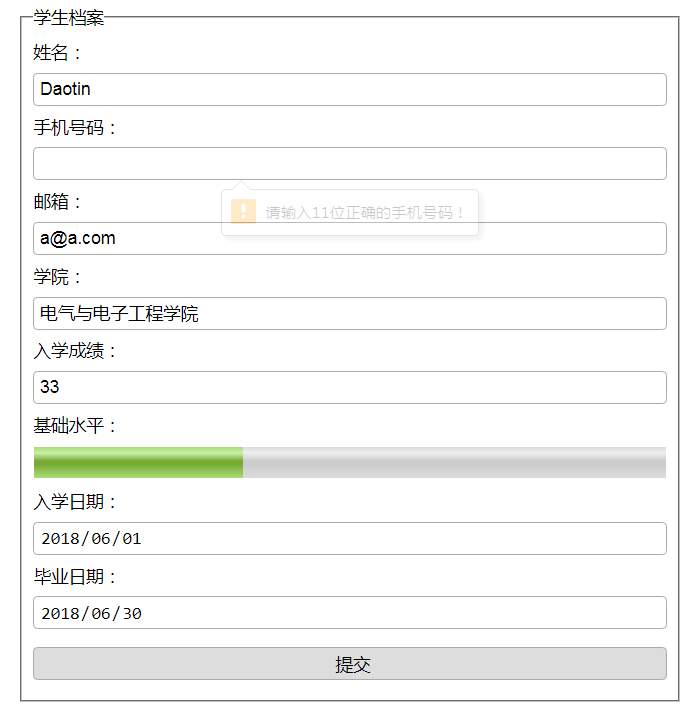The width and height of the screenshot is (697, 718).
Task: Click the 手机号码 label
Action: 75,128
